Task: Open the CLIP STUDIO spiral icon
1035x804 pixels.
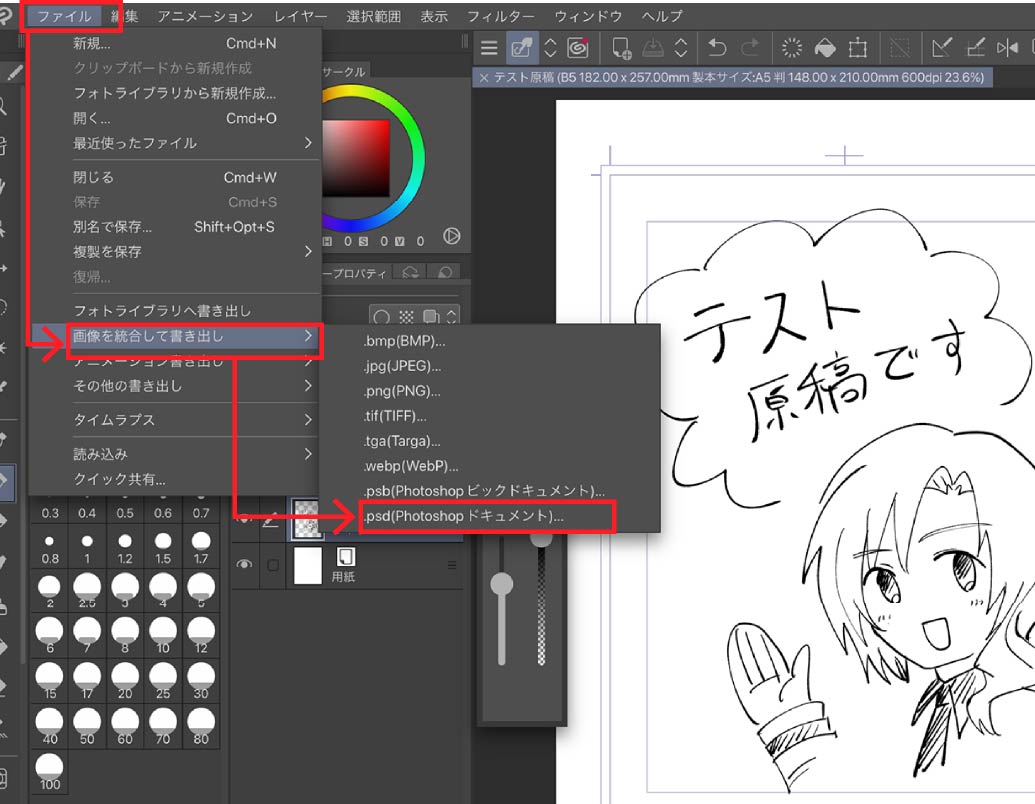Action: pos(578,47)
